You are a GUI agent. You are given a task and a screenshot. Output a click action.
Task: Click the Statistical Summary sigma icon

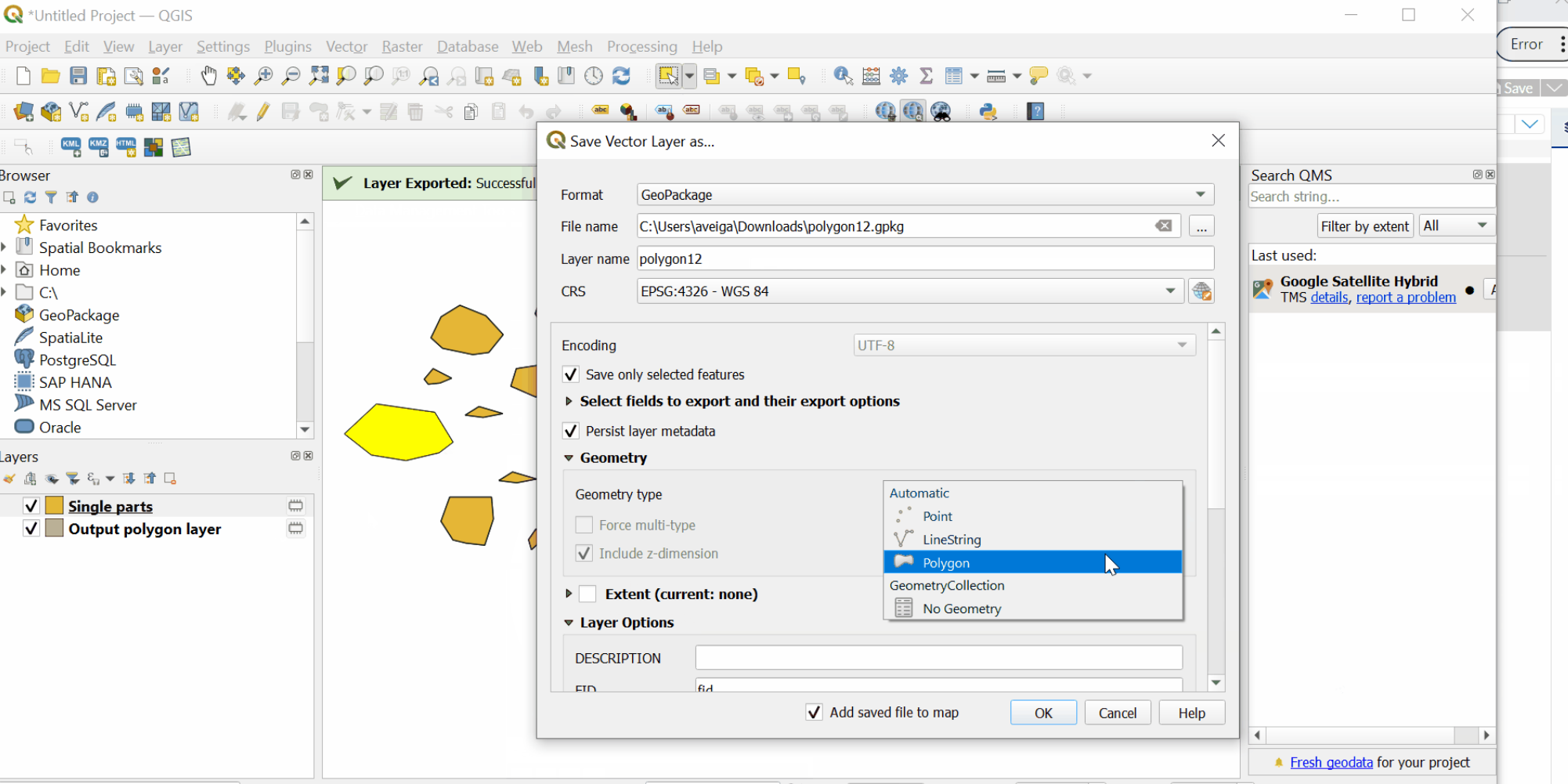click(x=926, y=75)
